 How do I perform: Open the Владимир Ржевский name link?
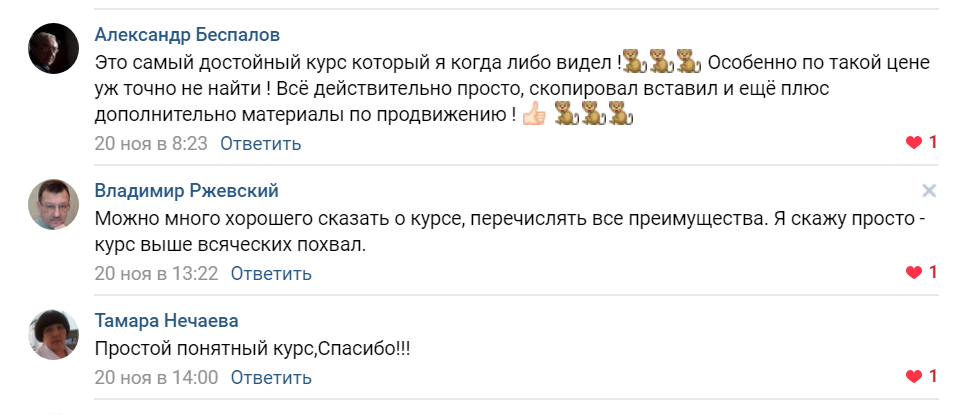click(x=186, y=190)
